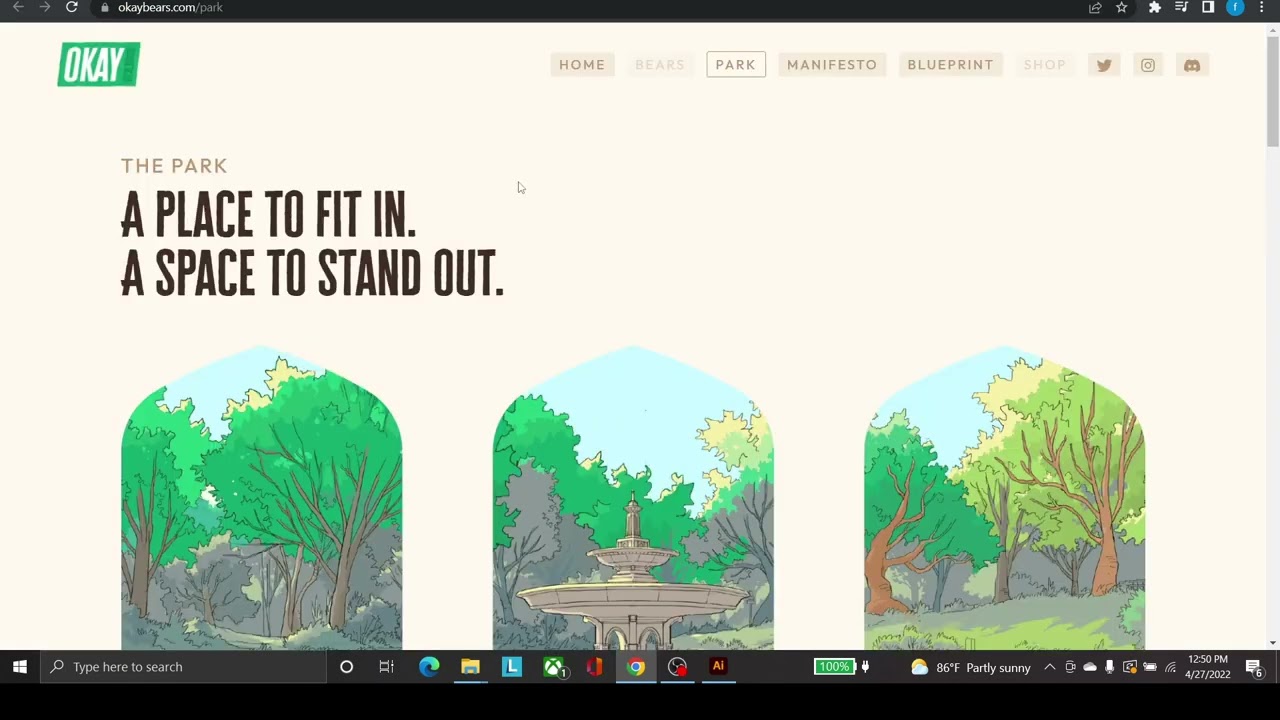The height and width of the screenshot is (720, 1280).
Task: Click the lock icon beside the URL
Action: pos(105,7)
